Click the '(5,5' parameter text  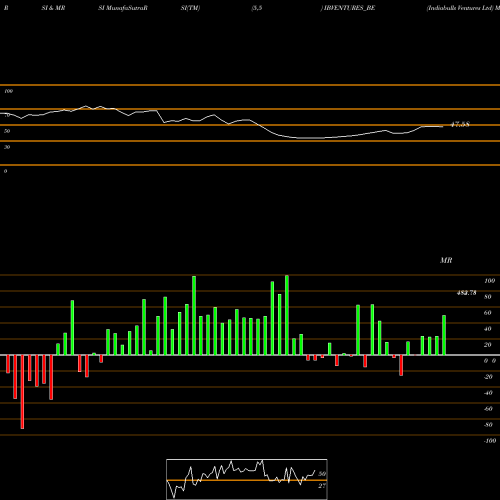[257, 8]
